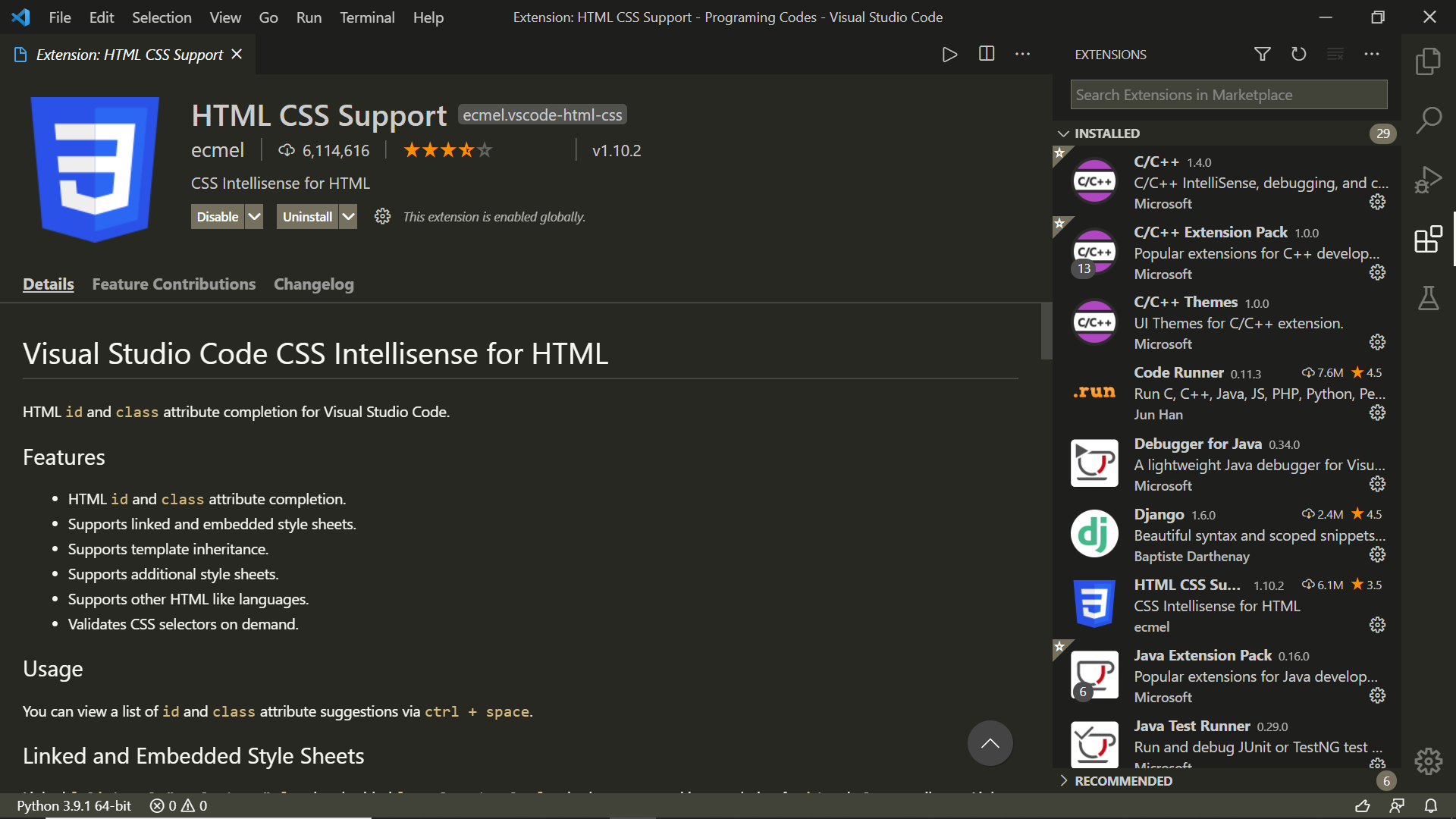Open the notifications bell in status bar
Image resolution: width=1456 pixels, height=819 pixels.
(1430, 805)
